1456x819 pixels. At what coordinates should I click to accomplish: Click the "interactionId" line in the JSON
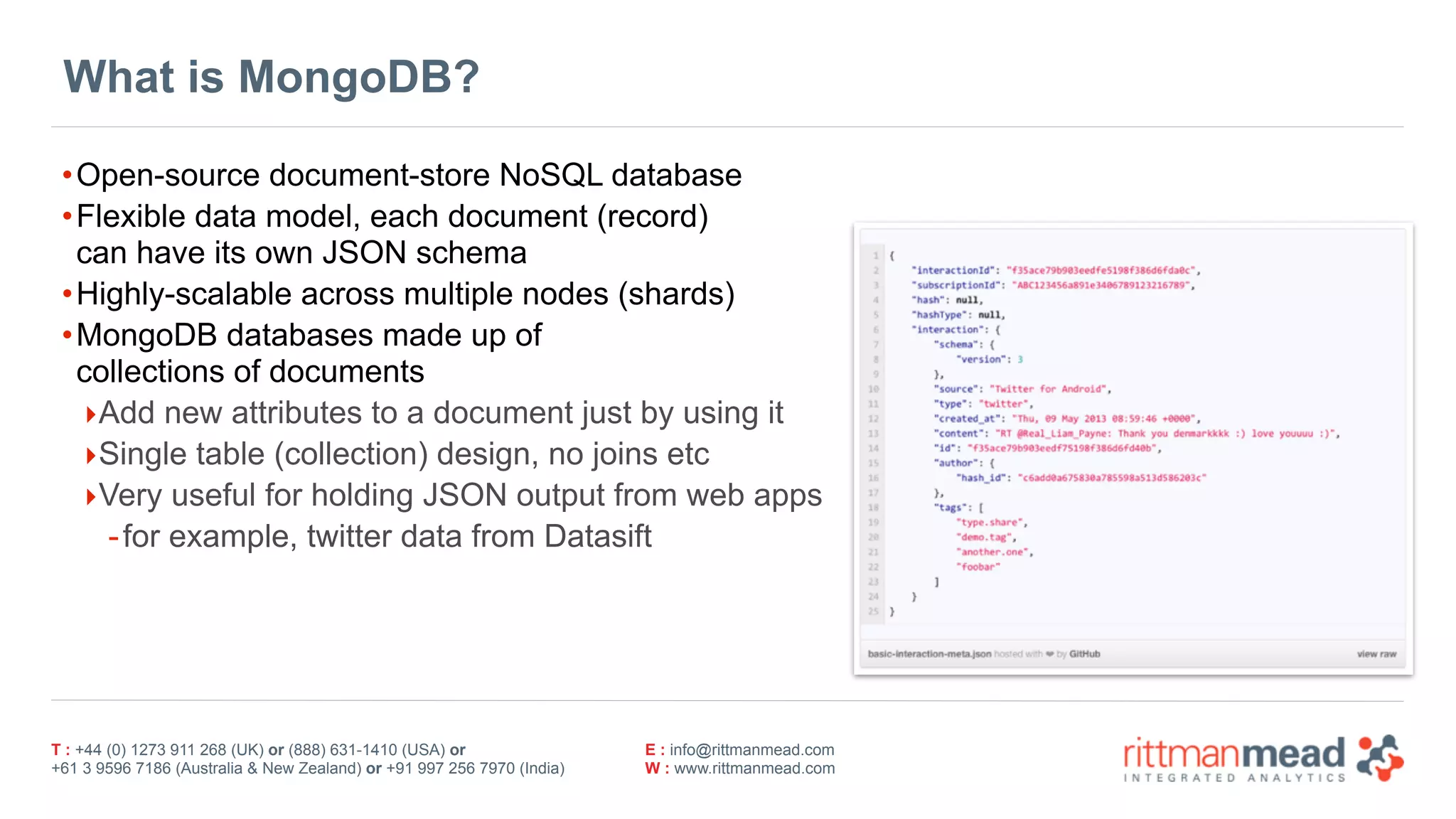click(1056, 270)
